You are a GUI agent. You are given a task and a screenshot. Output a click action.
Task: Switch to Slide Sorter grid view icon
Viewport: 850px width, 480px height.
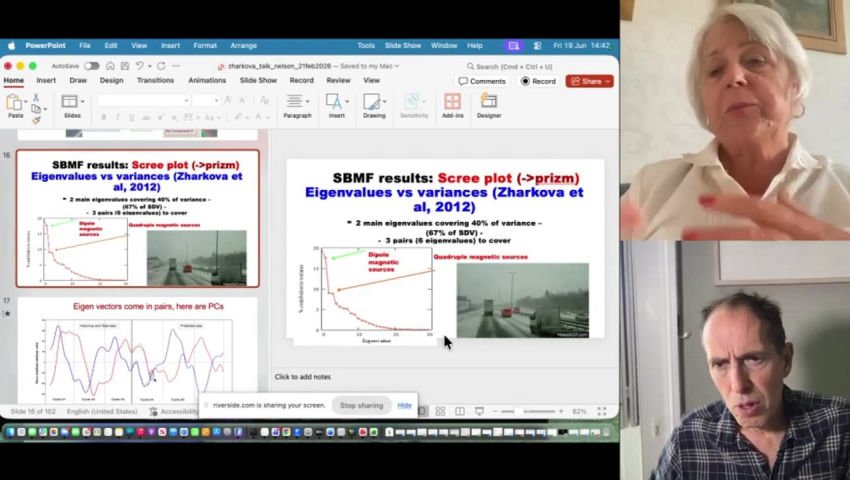tap(440, 412)
